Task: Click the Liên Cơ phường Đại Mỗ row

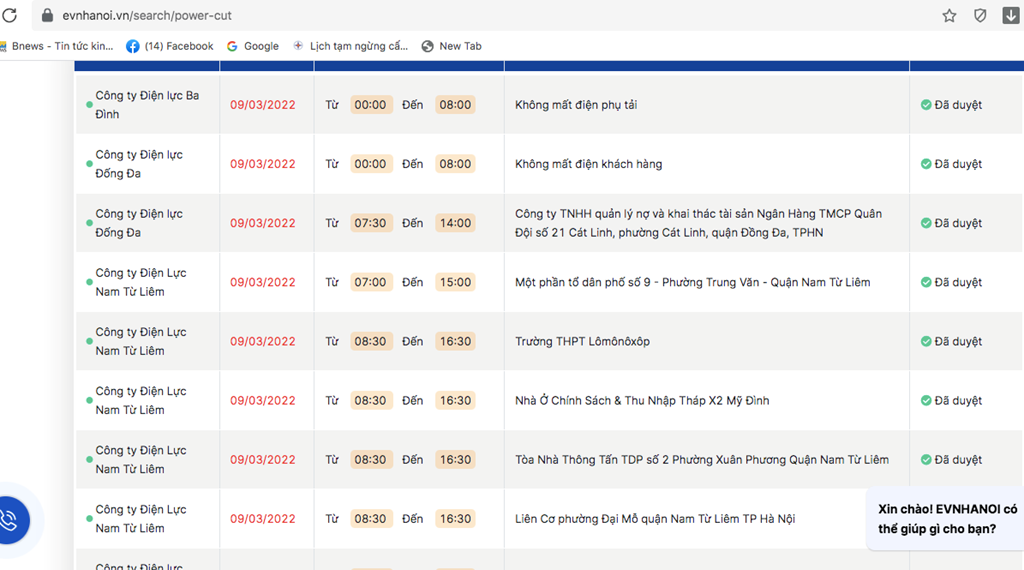Action: tap(549, 519)
